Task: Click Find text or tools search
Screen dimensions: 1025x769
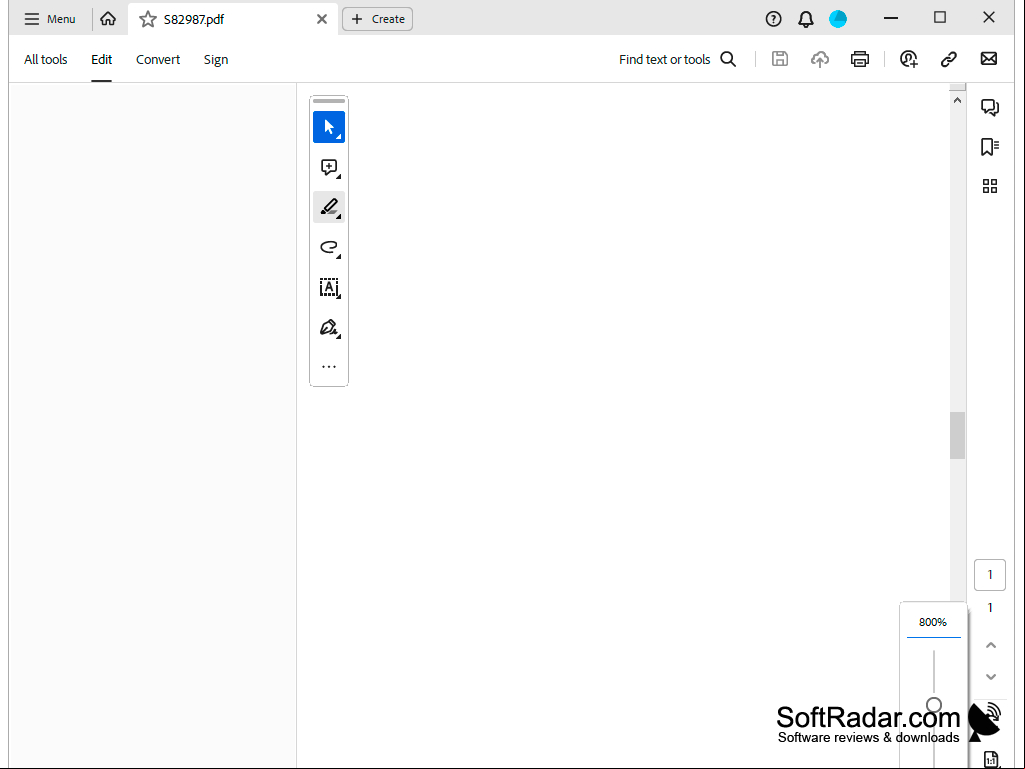Action: tap(664, 60)
